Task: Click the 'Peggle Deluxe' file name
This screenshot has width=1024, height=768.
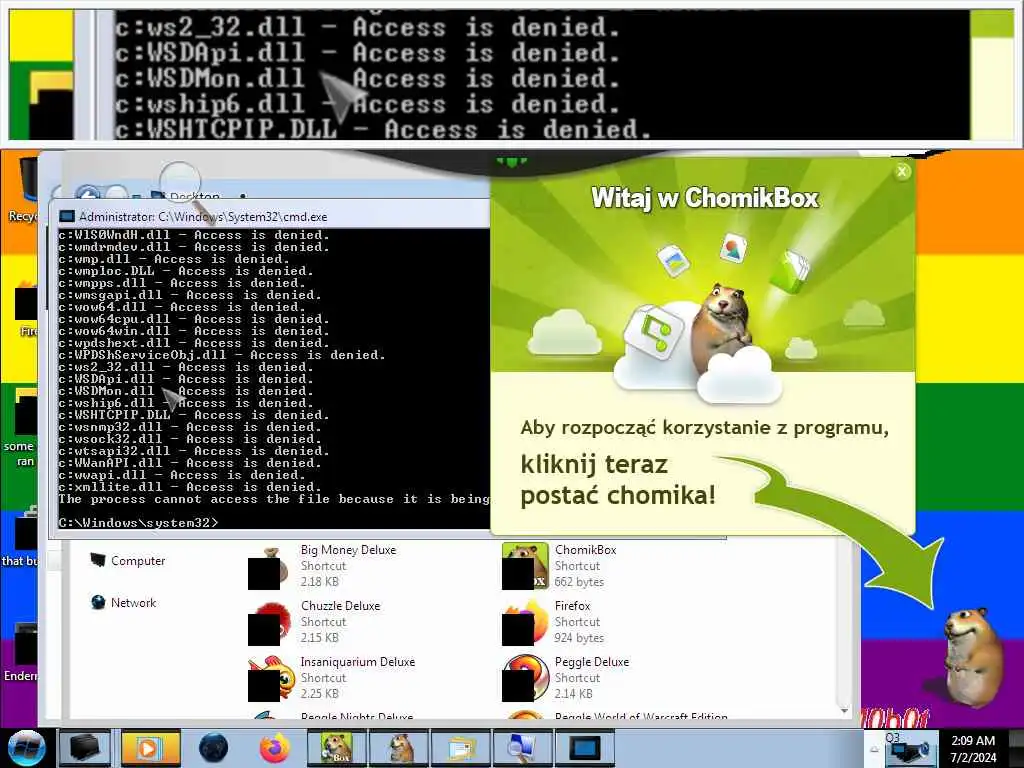Action: 592,662
